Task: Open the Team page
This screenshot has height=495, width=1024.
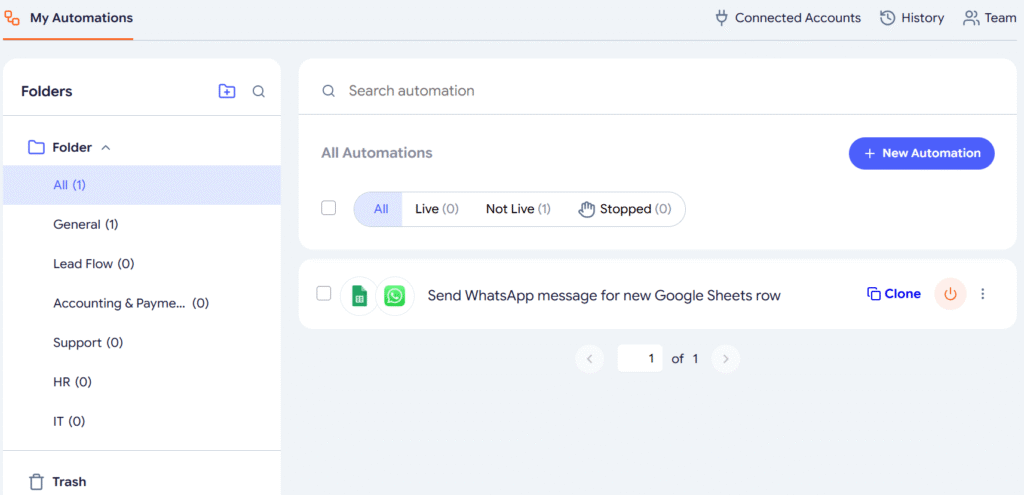Action: [989, 18]
